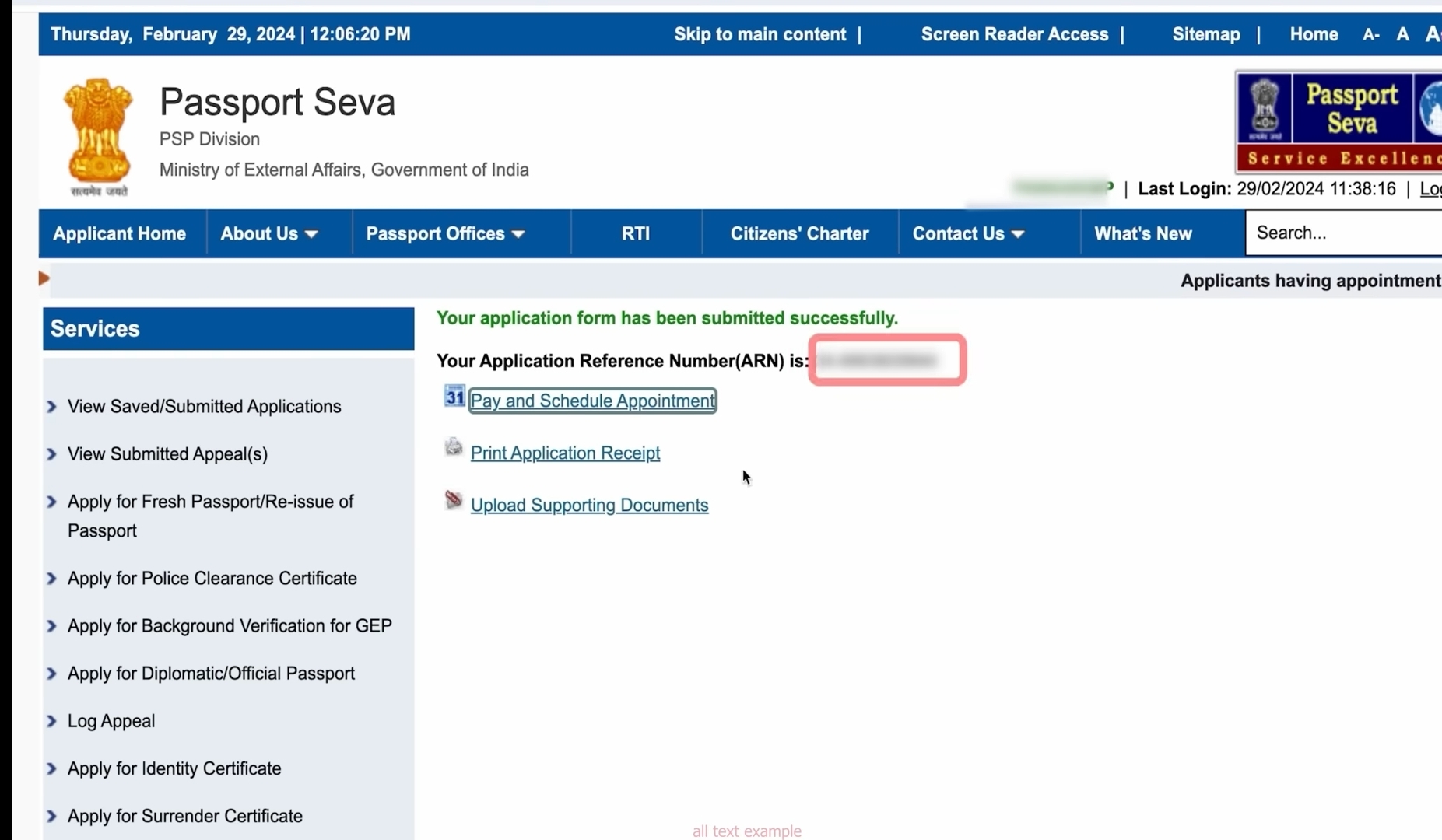Open Apply for Identity Certificate
1442x840 pixels.
pyautogui.click(x=174, y=768)
